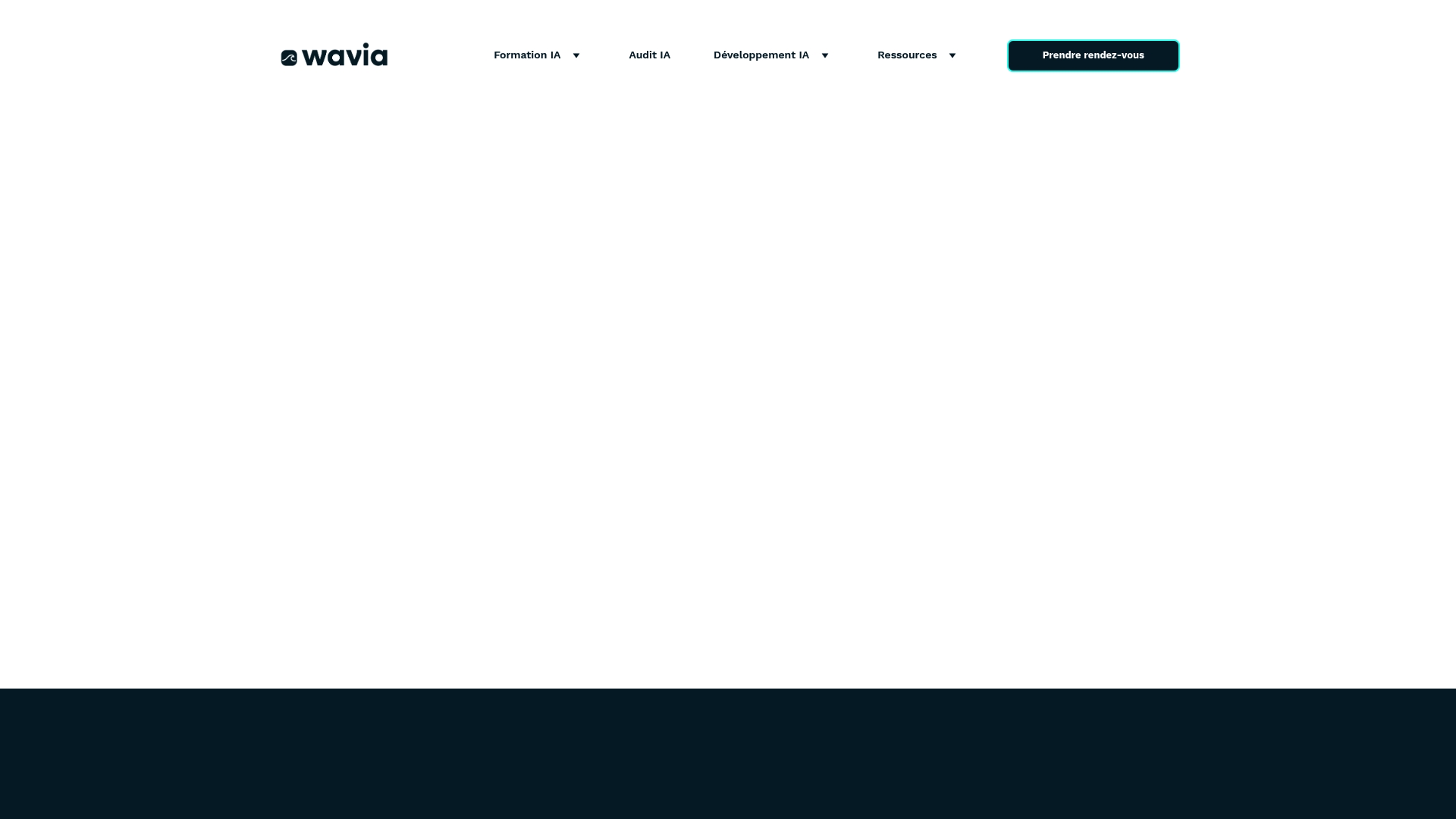The width and height of the screenshot is (1456, 819).
Task: Expand the Formation IA dropdown arrow
Action: click(x=576, y=55)
